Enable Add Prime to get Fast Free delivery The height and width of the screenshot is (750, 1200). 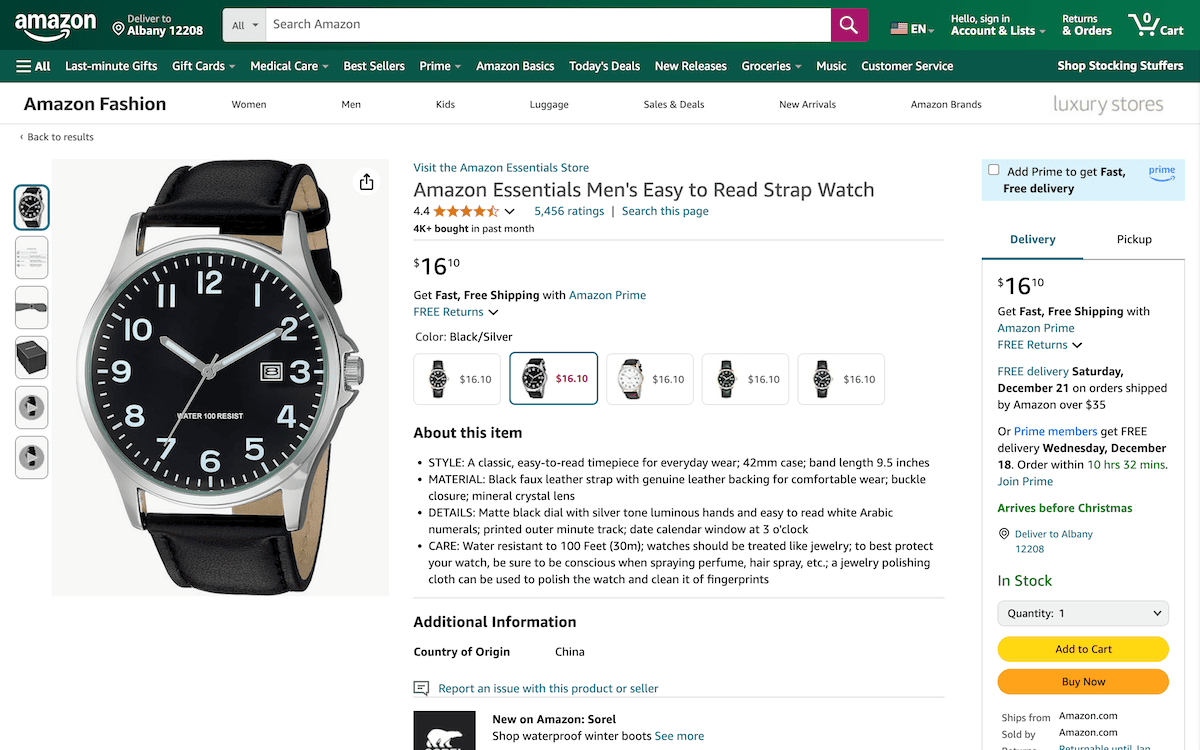(993, 169)
